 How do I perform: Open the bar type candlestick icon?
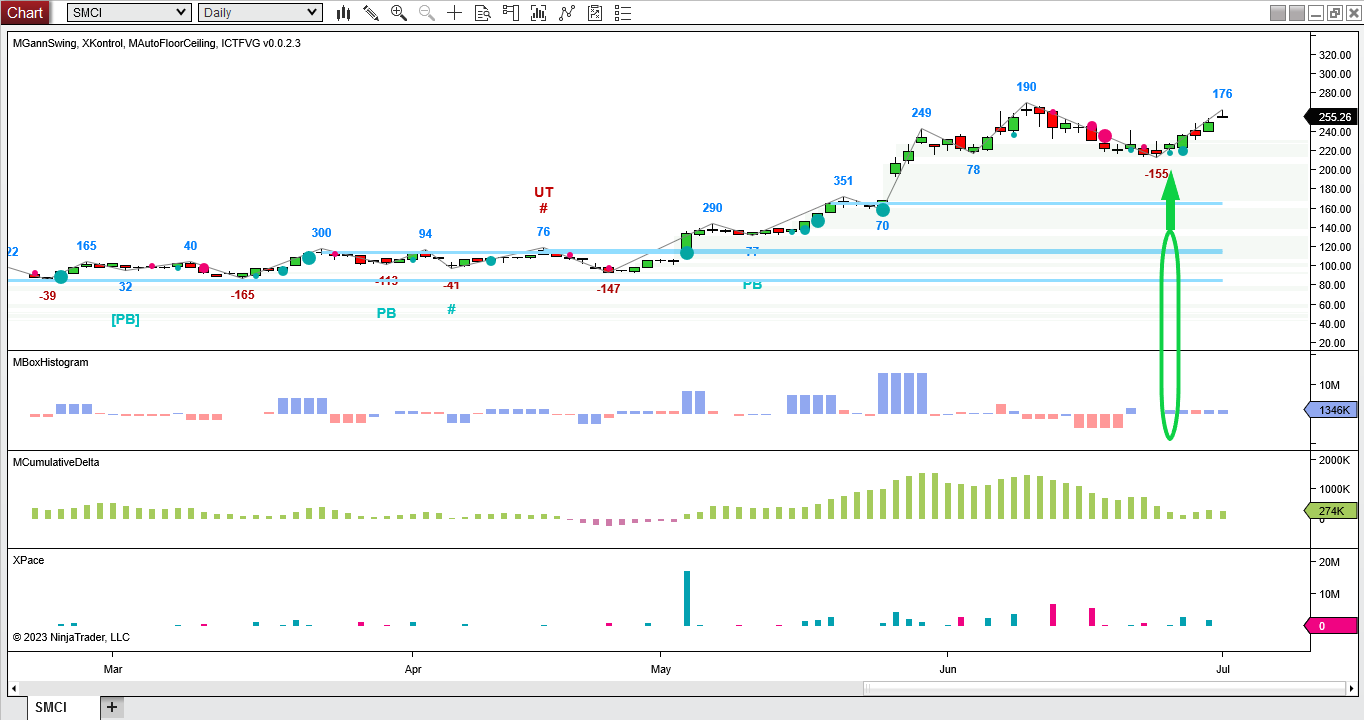pyautogui.click(x=344, y=13)
